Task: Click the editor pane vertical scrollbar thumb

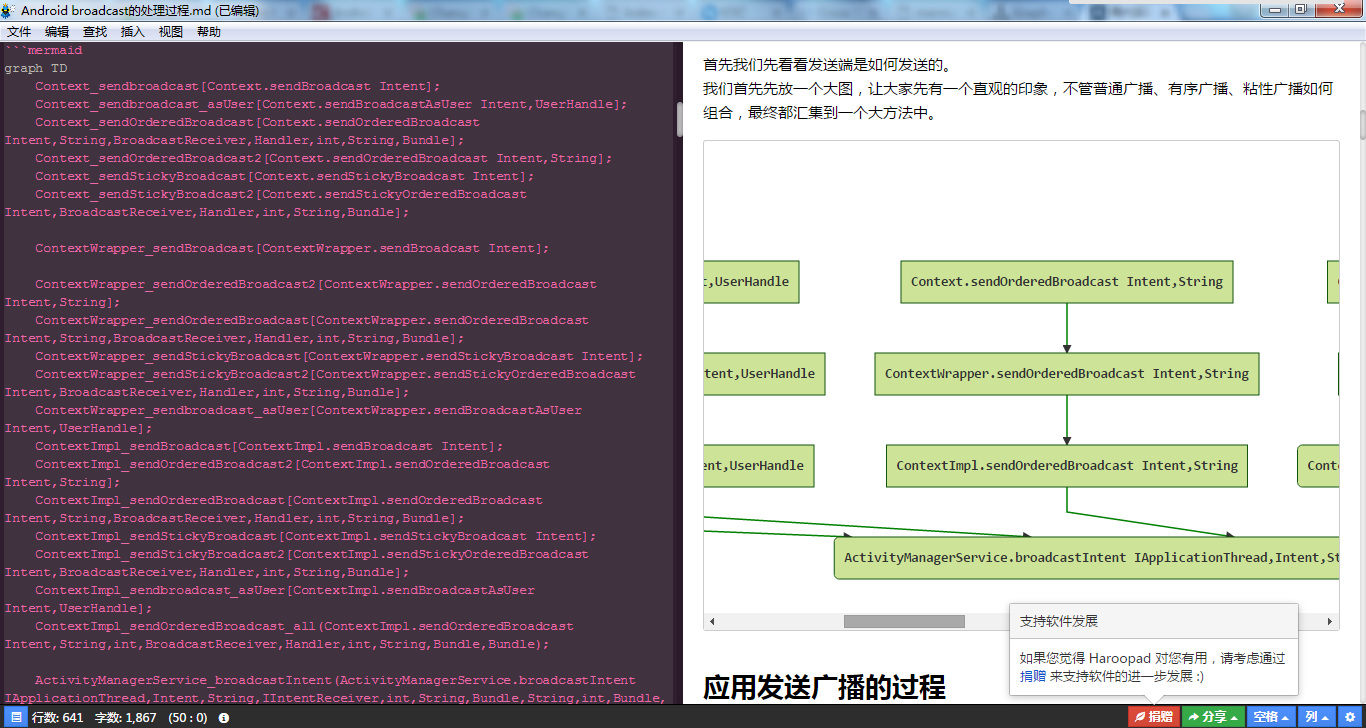Action: point(680,120)
